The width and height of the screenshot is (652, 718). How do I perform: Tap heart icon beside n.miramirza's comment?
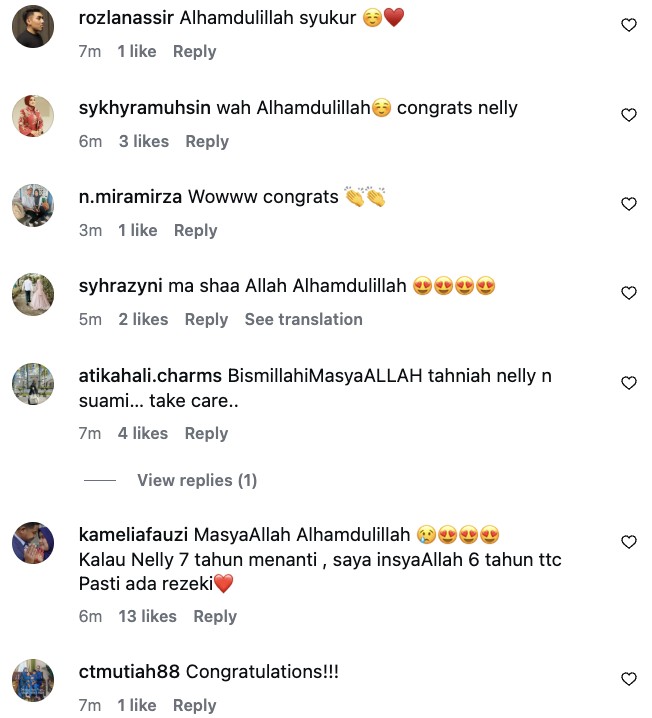(x=629, y=204)
